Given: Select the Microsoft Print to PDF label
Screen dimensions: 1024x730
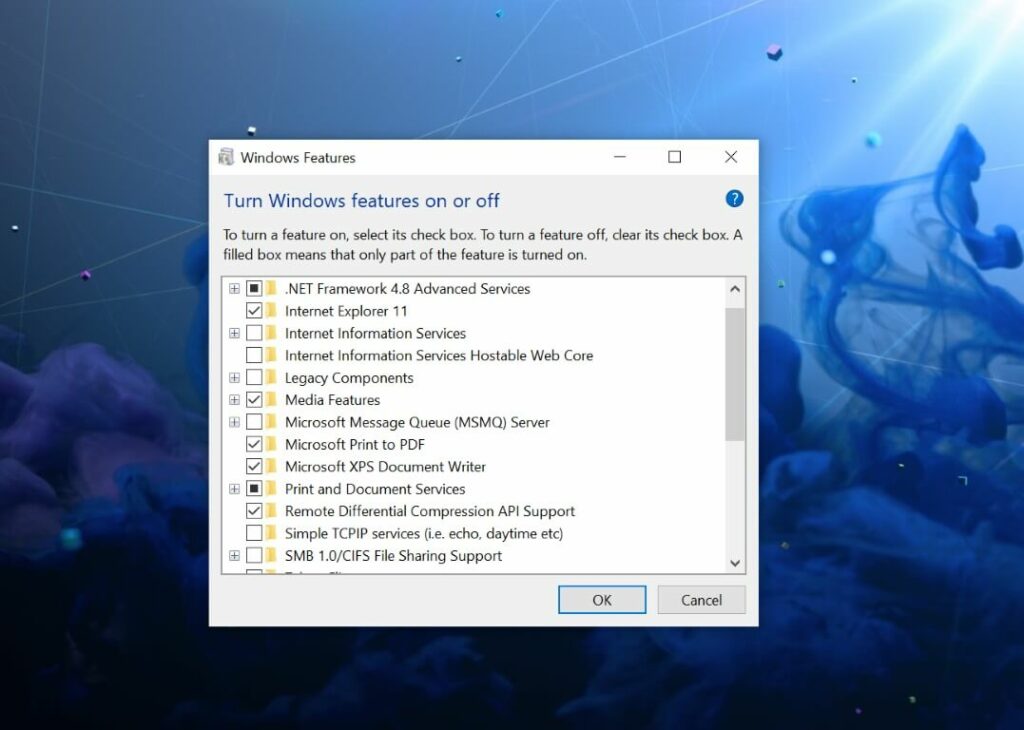Looking at the screenshot, I should (355, 444).
